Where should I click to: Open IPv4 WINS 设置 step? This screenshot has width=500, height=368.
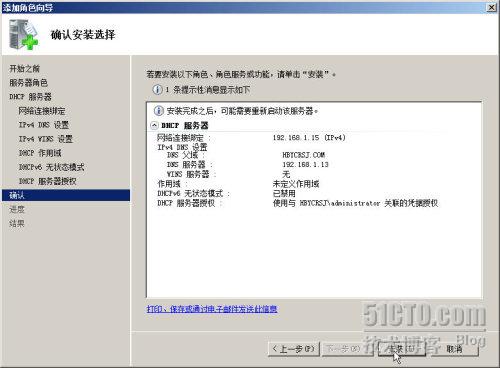tap(46, 139)
